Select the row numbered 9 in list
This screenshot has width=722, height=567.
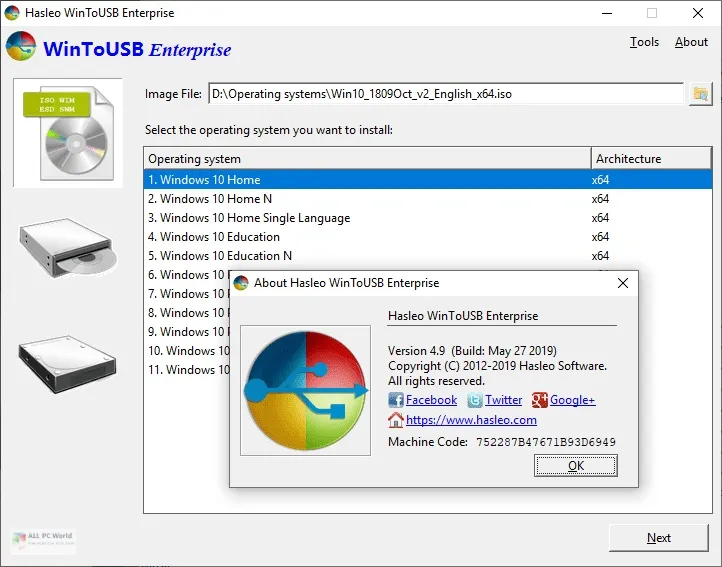coord(187,332)
